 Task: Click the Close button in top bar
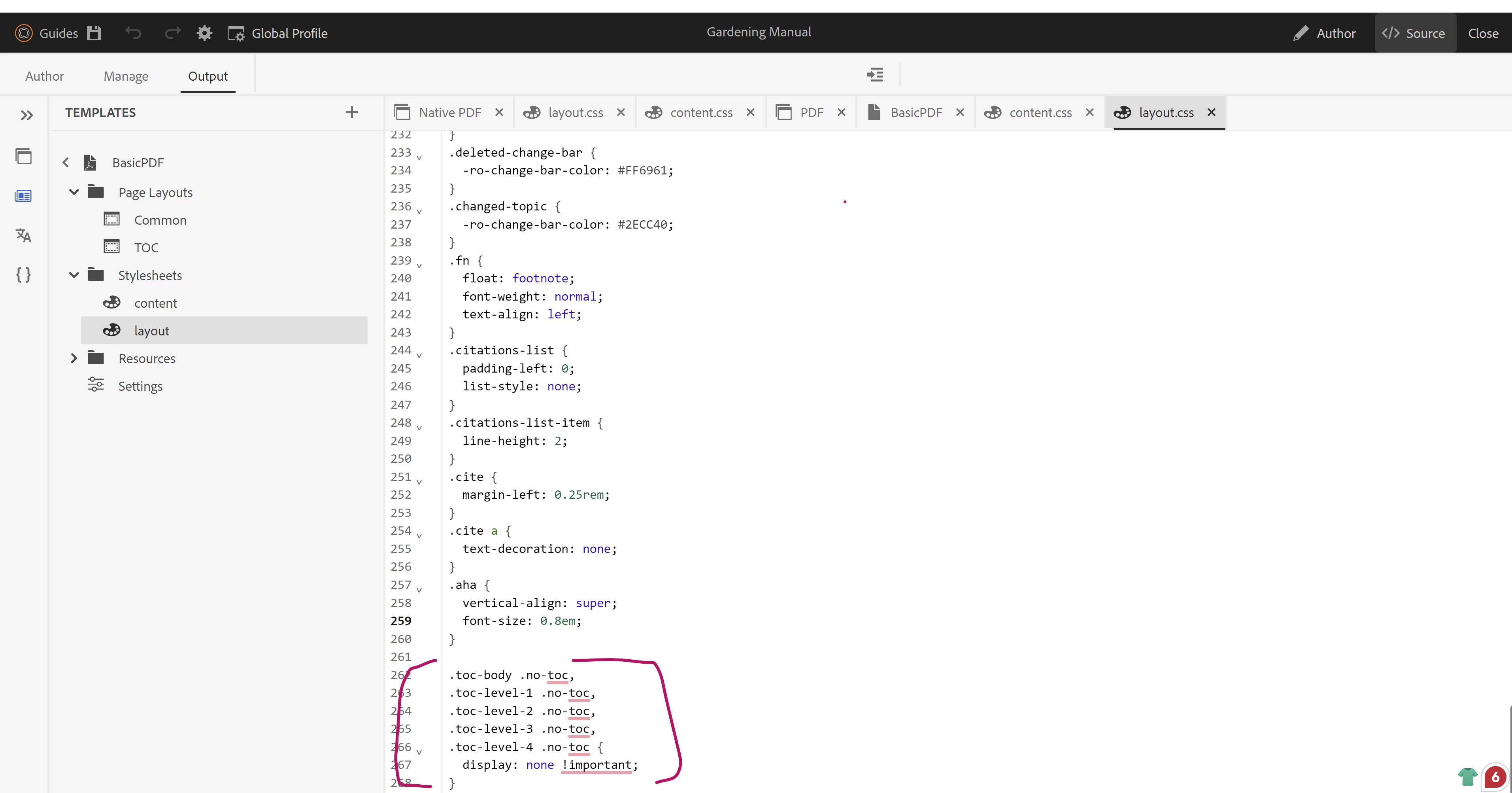[x=1483, y=33]
